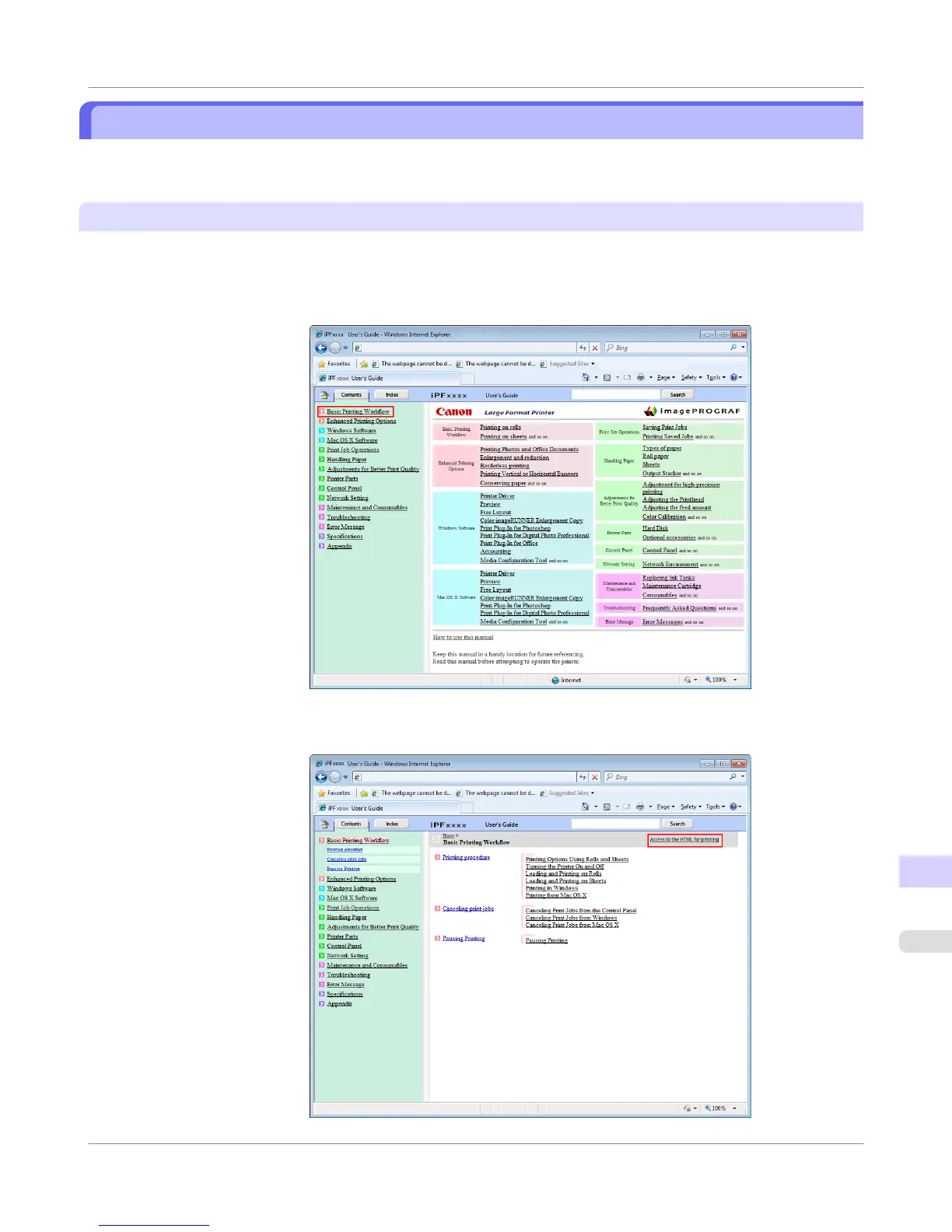Open Troubleshooting in the upper window sidebar
Screen dimensions: 952x1232
(x=348, y=517)
